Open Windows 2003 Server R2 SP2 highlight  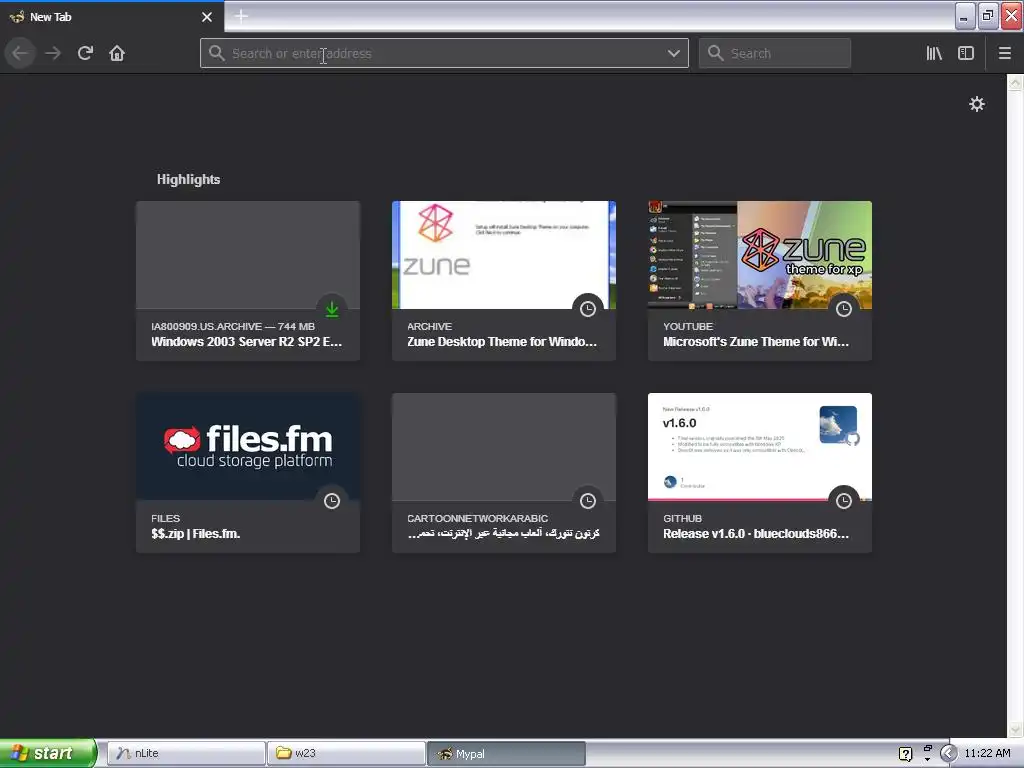point(248,281)
